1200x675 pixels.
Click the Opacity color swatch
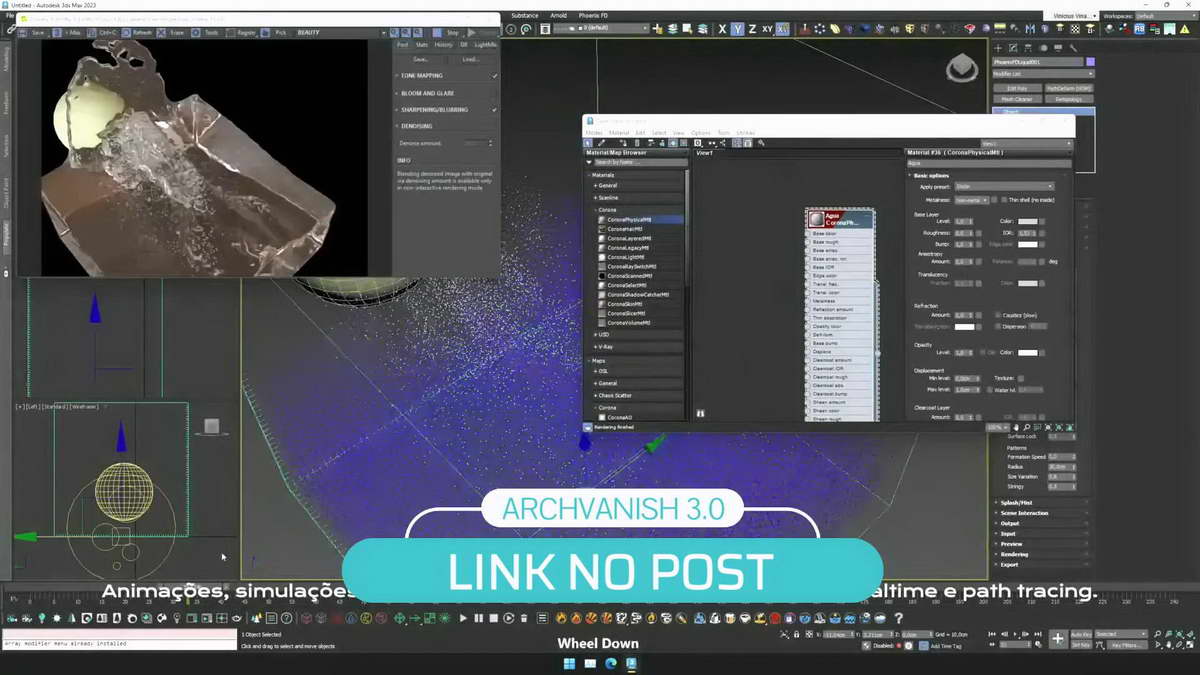coord(1027,352)
